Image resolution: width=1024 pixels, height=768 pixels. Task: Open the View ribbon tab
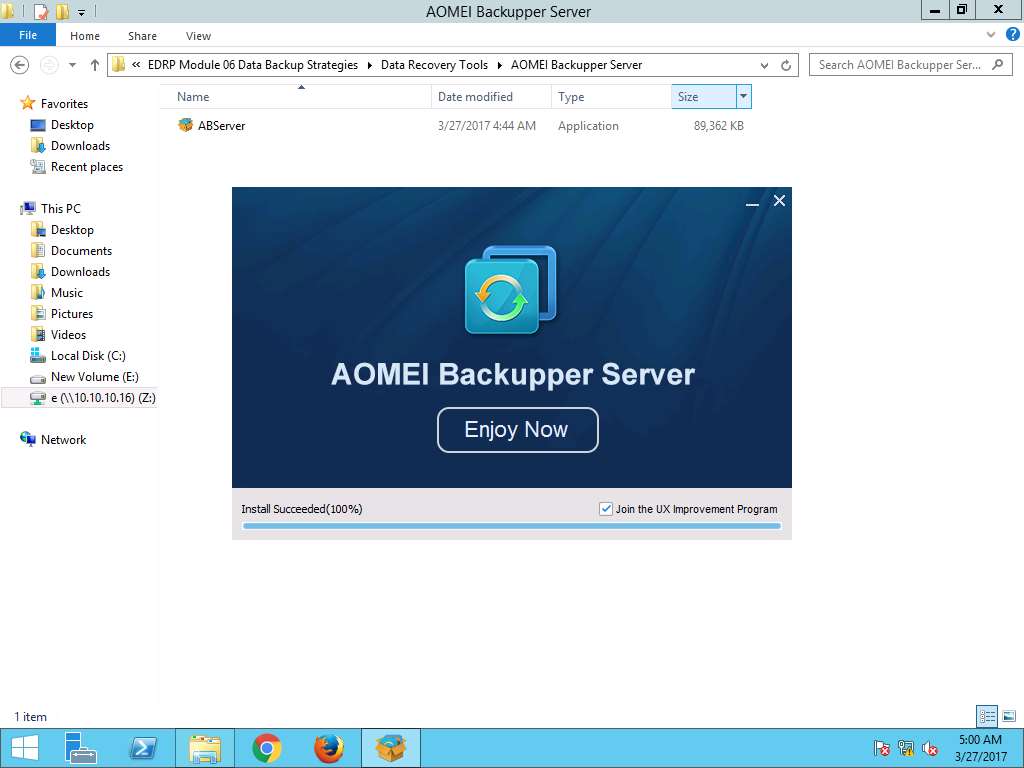(198, 36)
